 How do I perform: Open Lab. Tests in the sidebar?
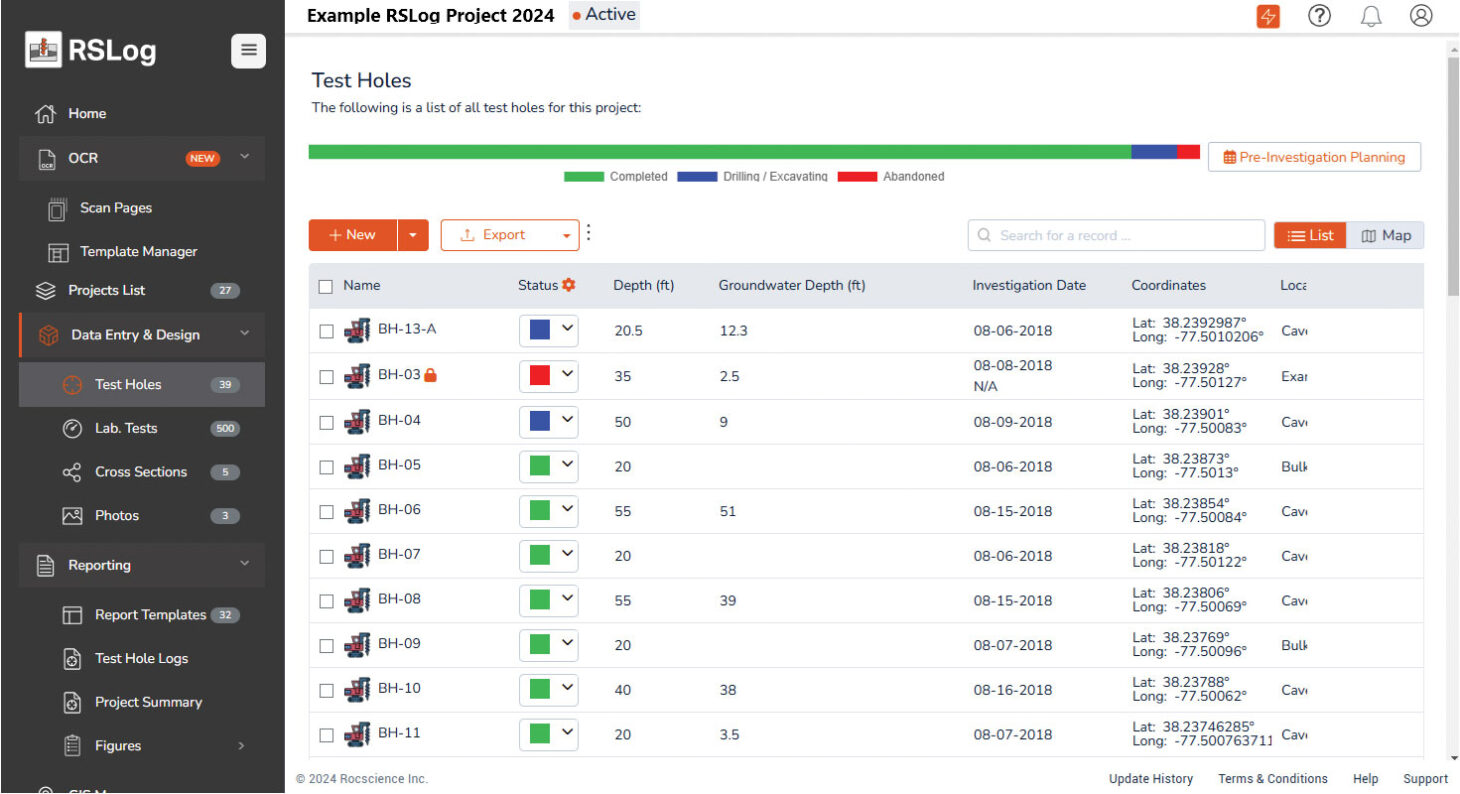pos(126,428)
